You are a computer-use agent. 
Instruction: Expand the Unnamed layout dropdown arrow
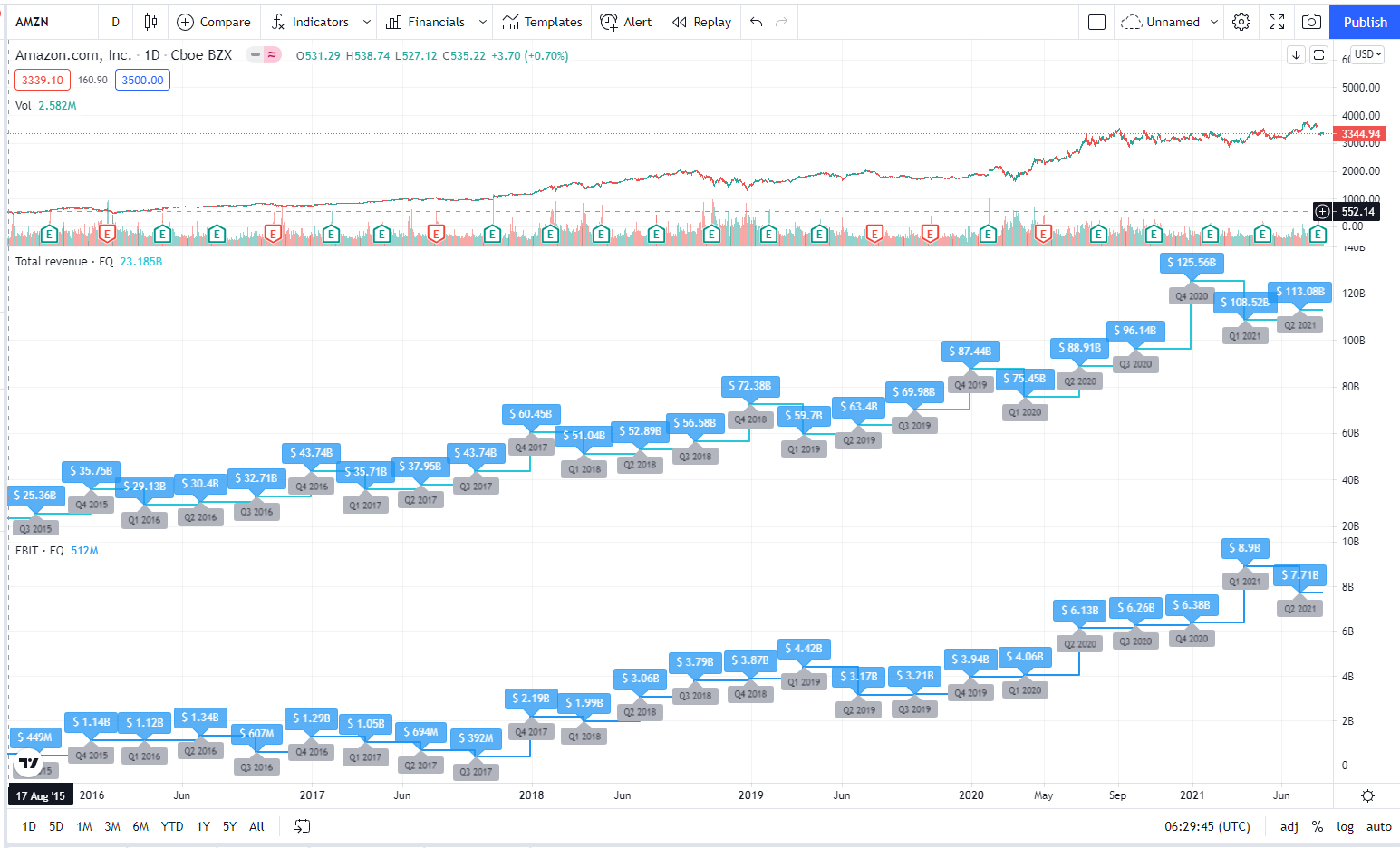tap(1213, 22)
